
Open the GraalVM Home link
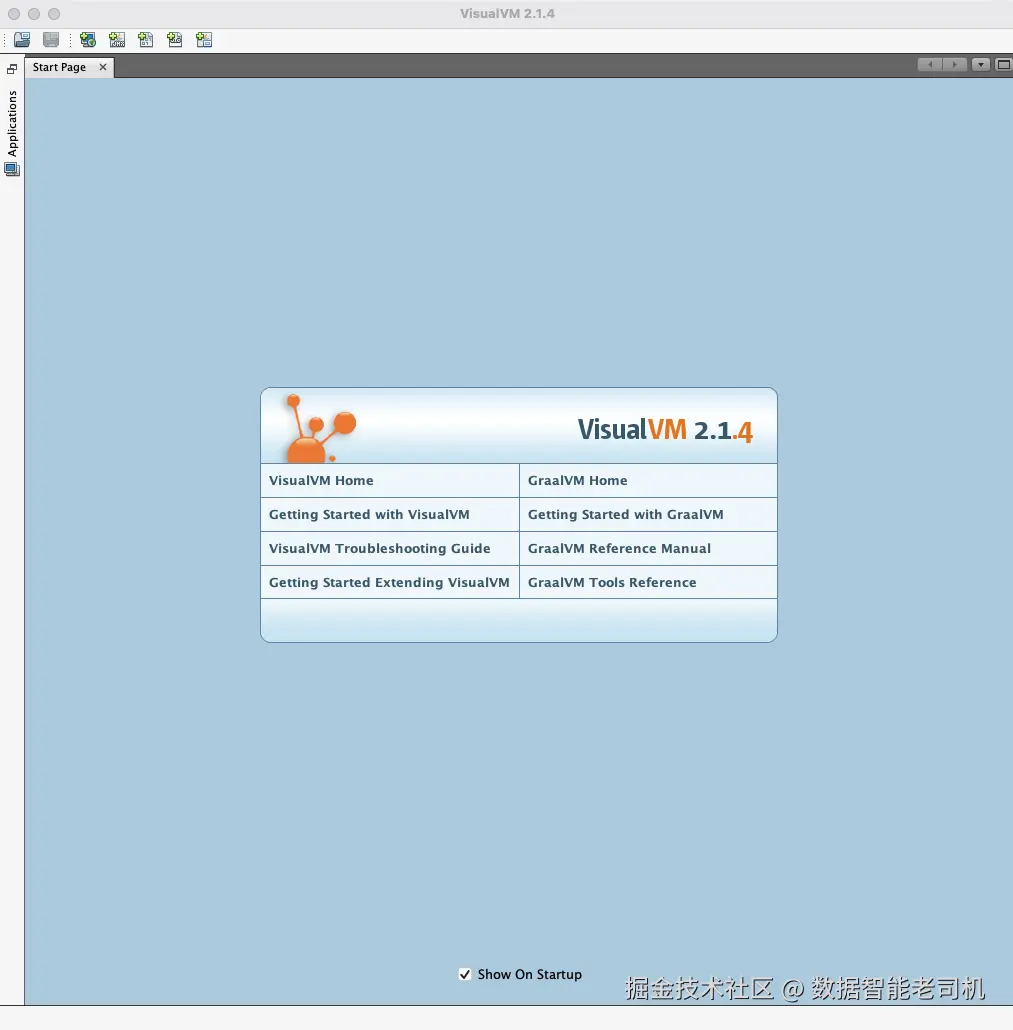(x=577, y=480)
